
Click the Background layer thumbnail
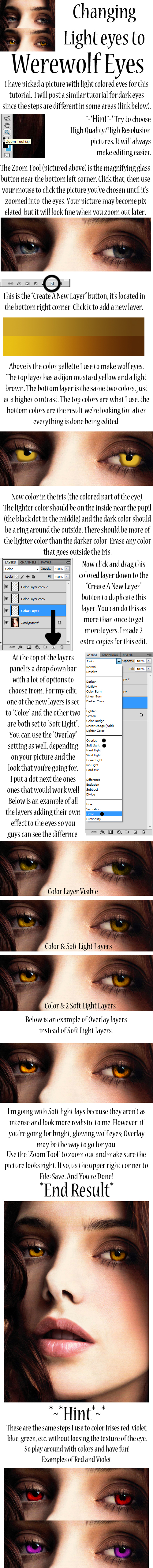15,622
